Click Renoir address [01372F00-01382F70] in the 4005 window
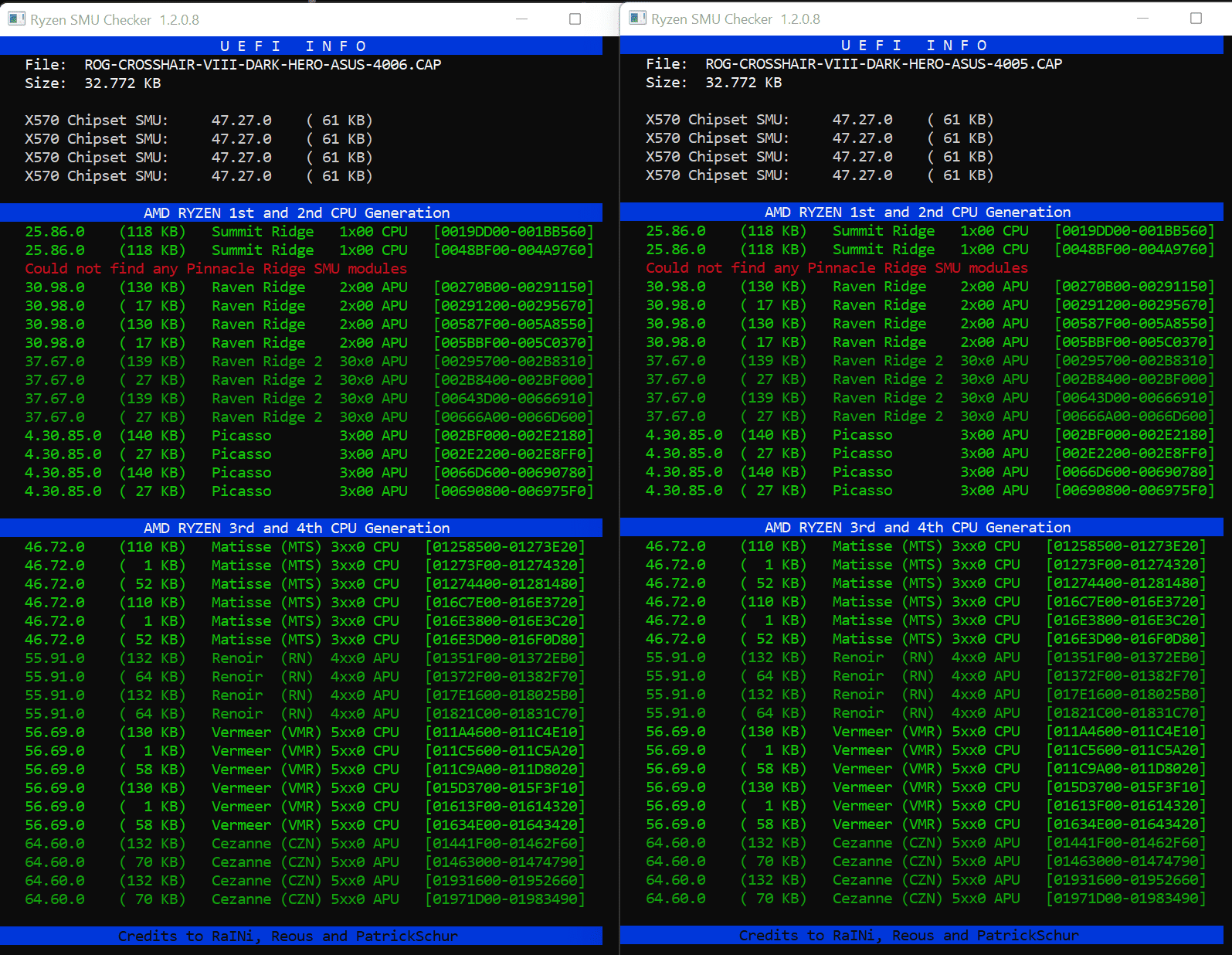1232x955 pixels. point(1126,676)
